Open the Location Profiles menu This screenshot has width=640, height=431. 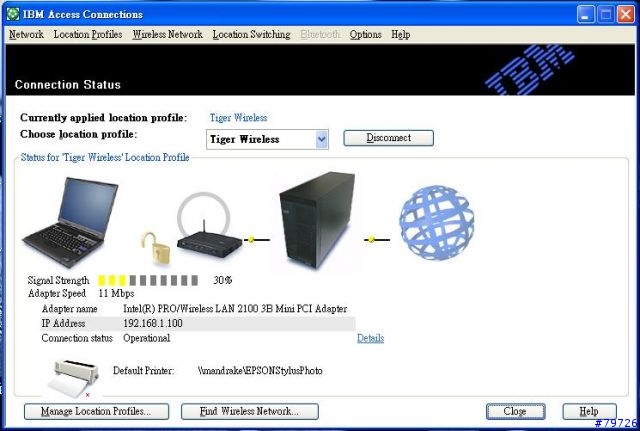(88, 35)
